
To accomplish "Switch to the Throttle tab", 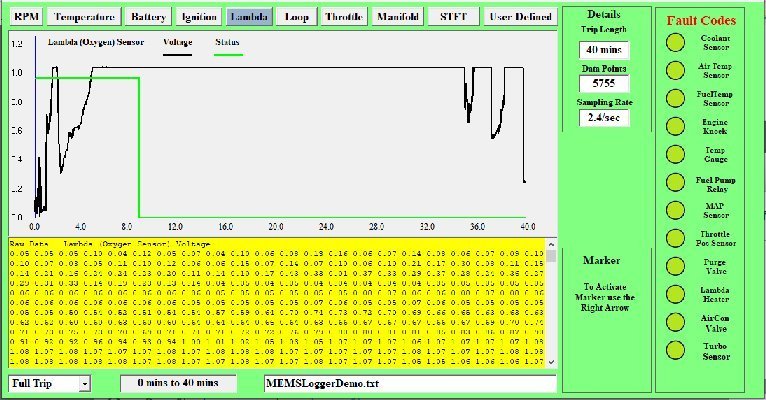I will click(344, 17).
